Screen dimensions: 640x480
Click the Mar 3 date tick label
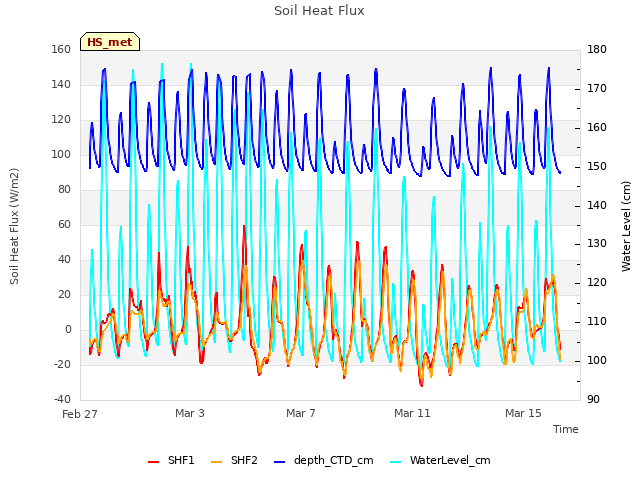[190, 413]
